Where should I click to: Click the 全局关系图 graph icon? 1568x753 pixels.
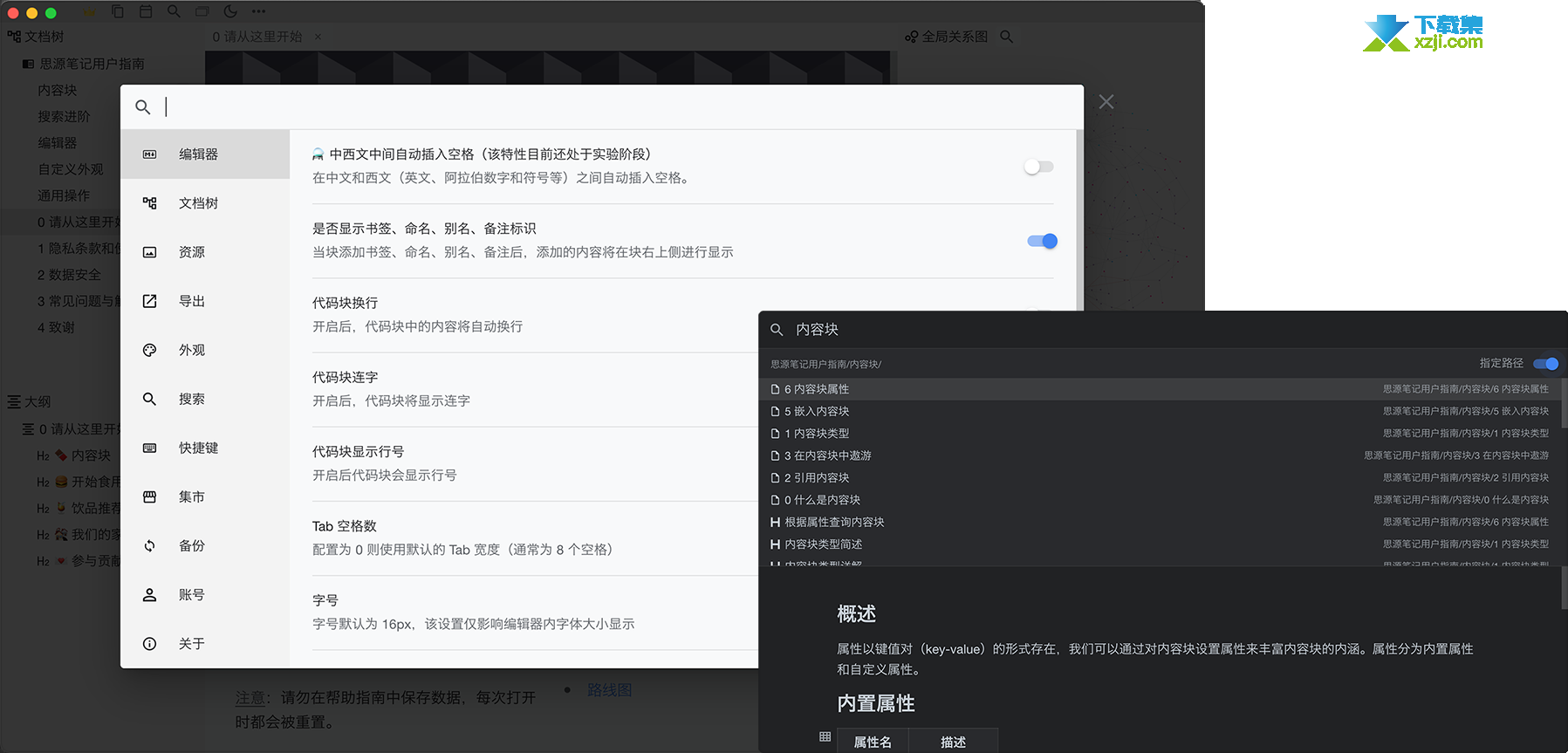[x=911, y=37]
